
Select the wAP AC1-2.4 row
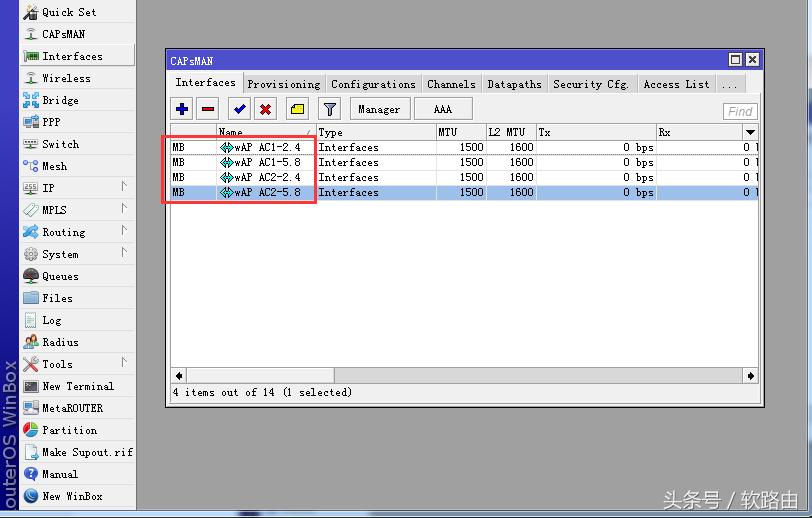tap(465, 148)
